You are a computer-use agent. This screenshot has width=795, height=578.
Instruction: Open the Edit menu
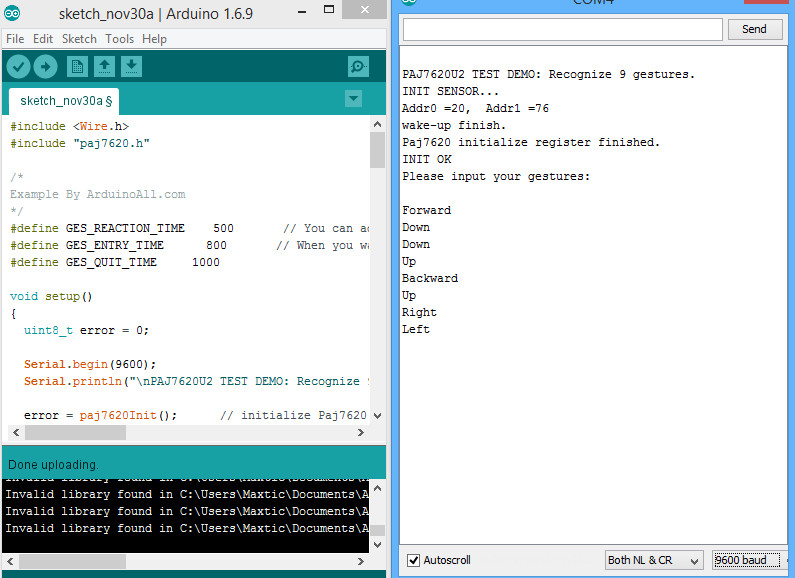pos(43,39)
